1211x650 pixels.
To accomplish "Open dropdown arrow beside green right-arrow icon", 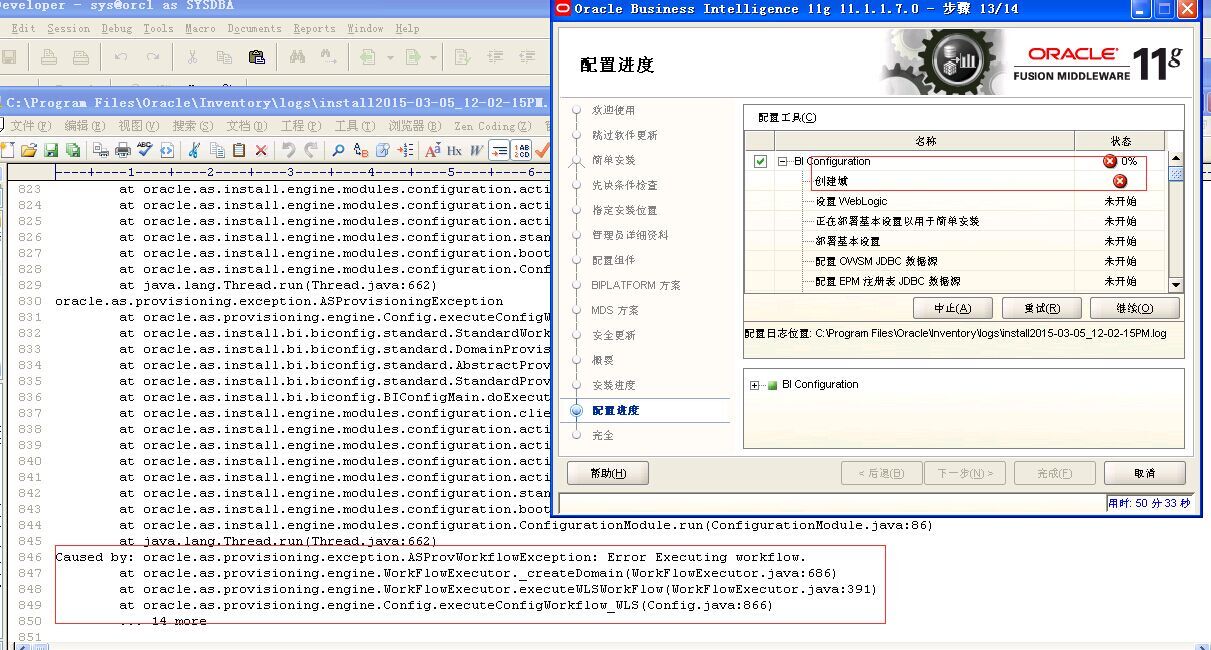I will tap(432, 57).
